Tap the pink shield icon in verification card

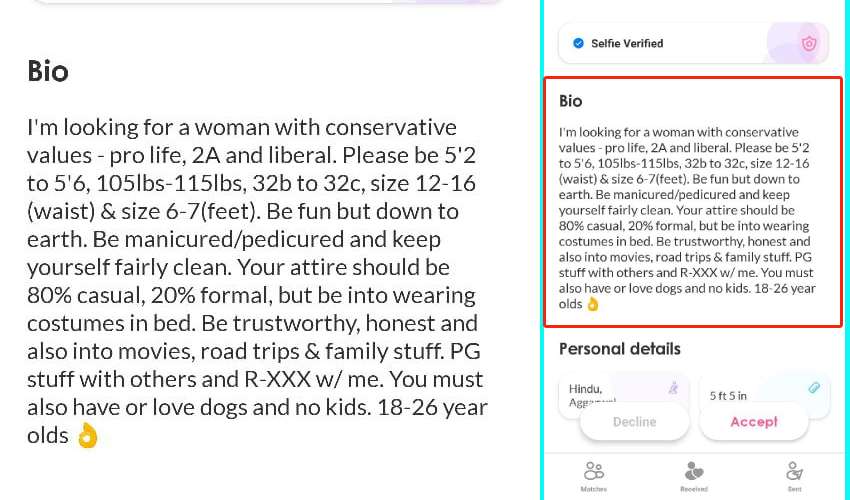[x=809, y=43]
